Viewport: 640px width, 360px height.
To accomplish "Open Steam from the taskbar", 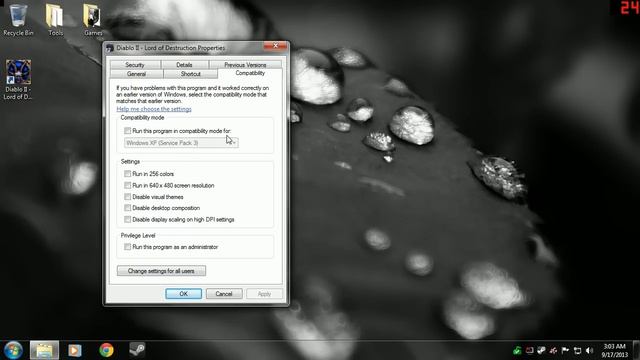I will point(137,350).
